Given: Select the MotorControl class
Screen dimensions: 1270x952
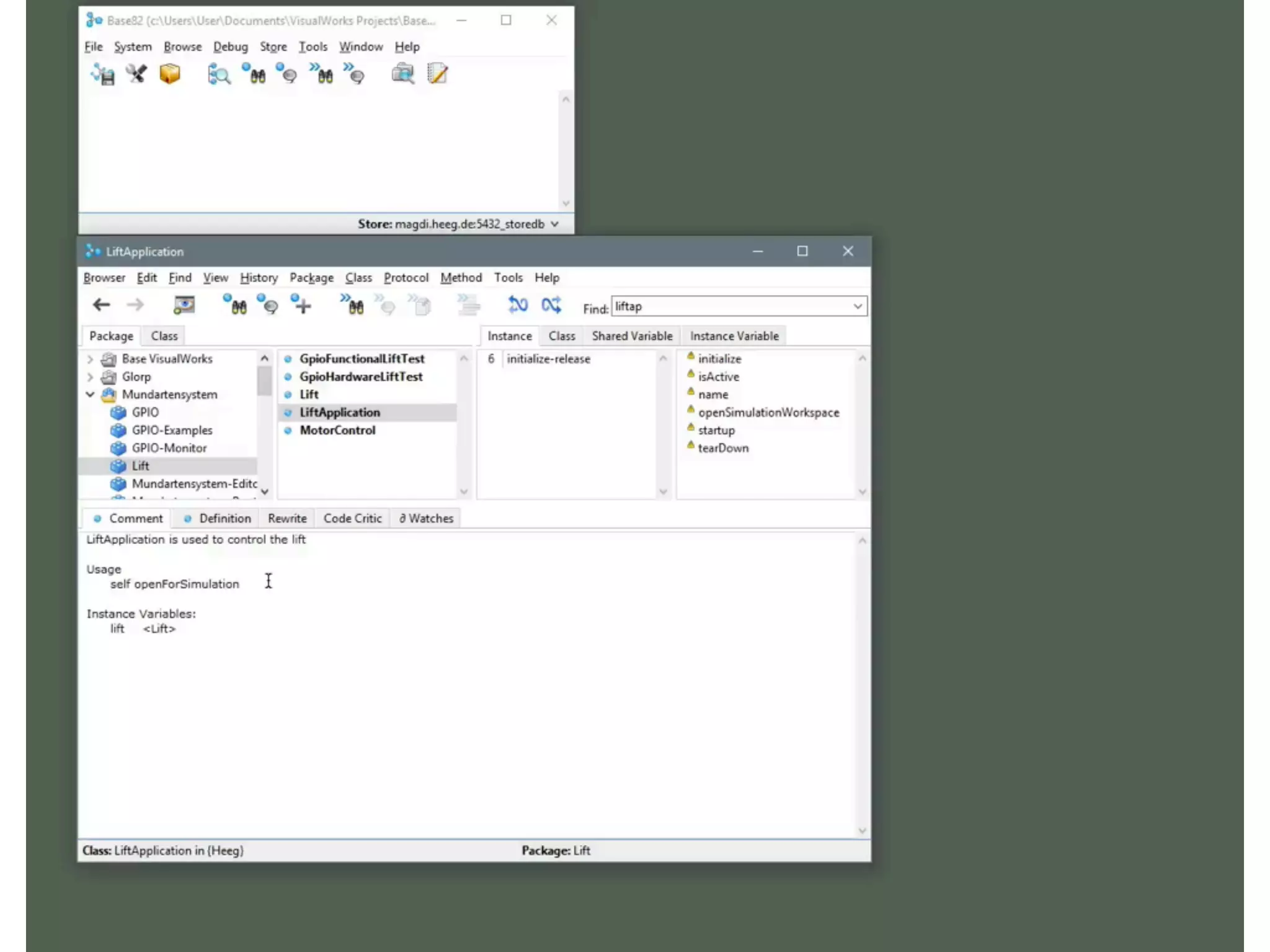Looking at the screenshot, I should [337, 430].
